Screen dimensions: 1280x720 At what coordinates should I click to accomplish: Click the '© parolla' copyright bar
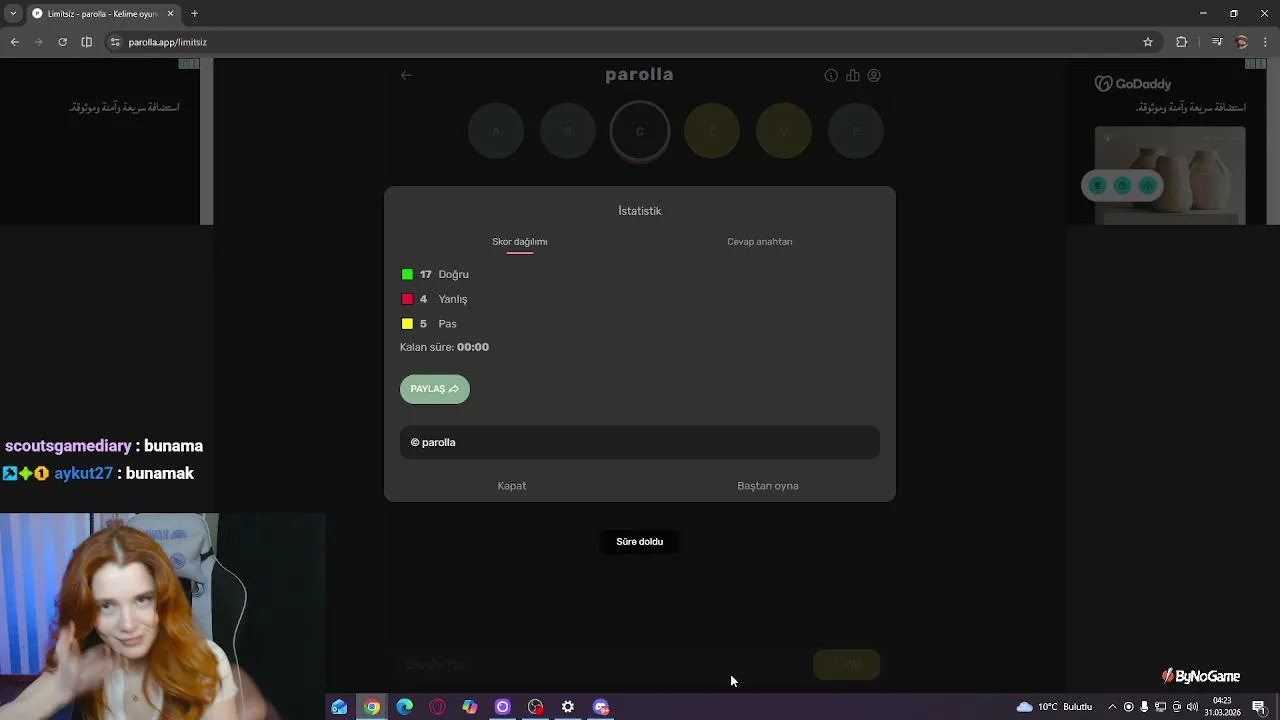(640, 442)
